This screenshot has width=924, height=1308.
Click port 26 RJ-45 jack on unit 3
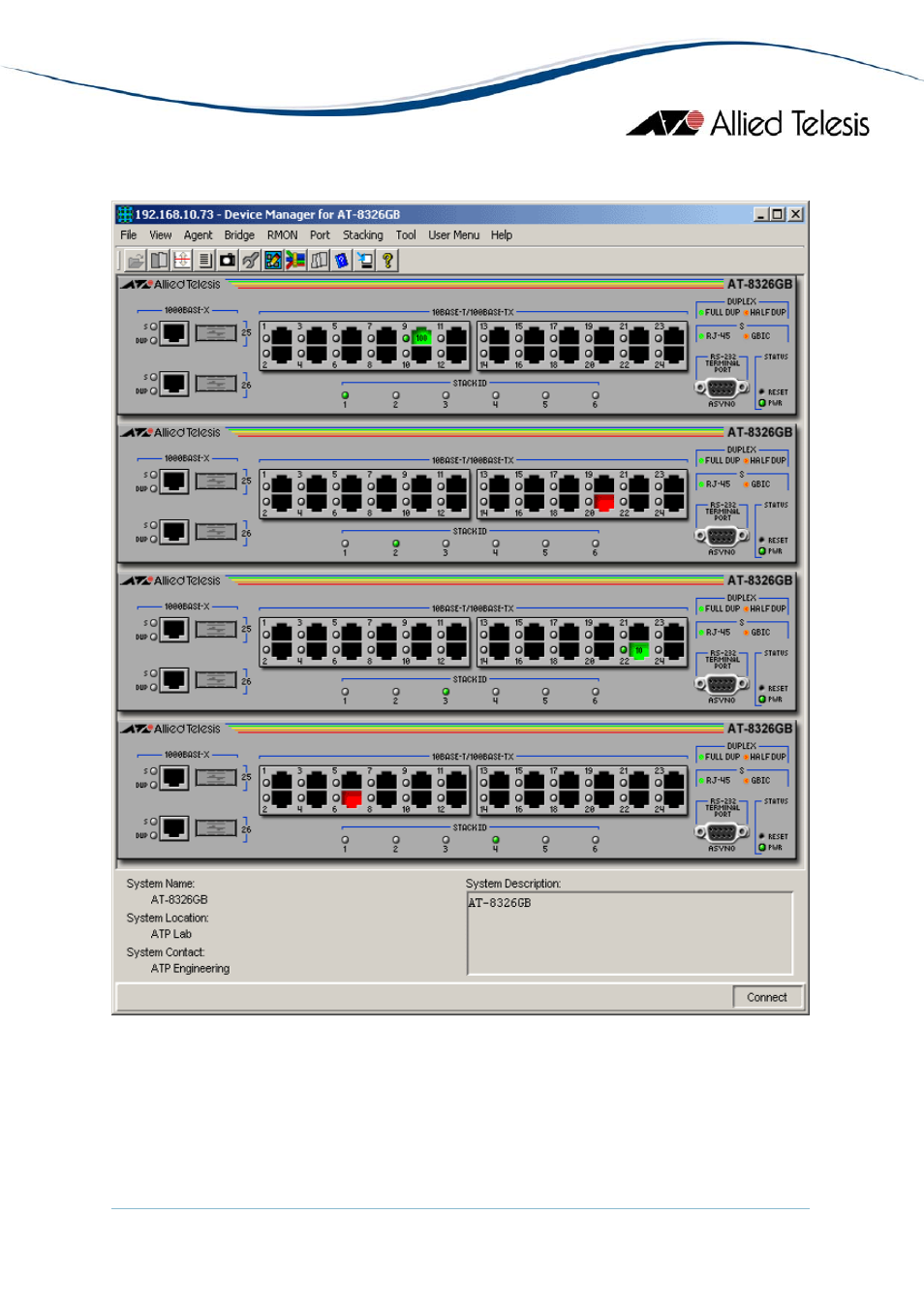click(x=174, y=680)
